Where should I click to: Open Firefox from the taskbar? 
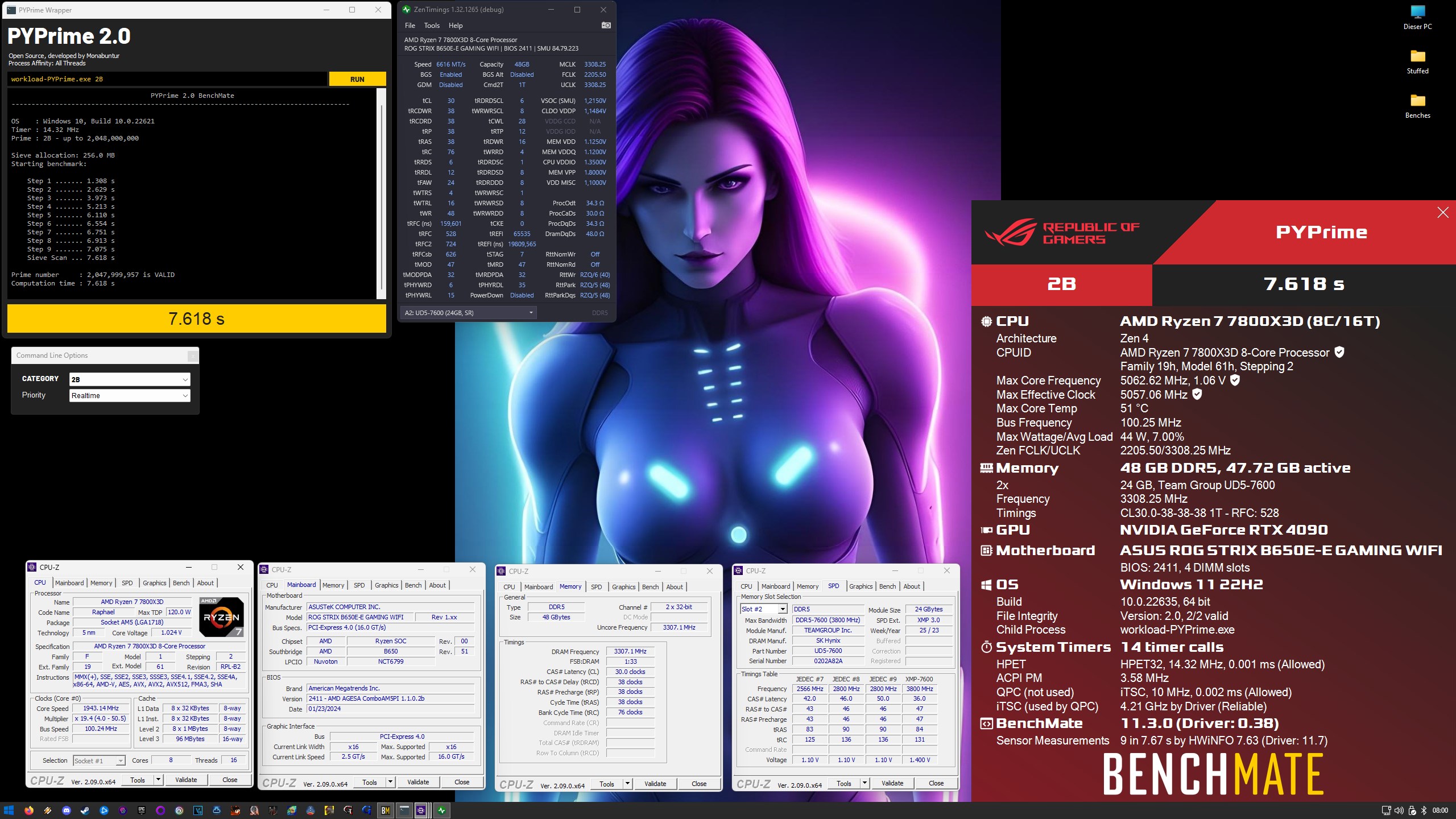pos(28,810)
